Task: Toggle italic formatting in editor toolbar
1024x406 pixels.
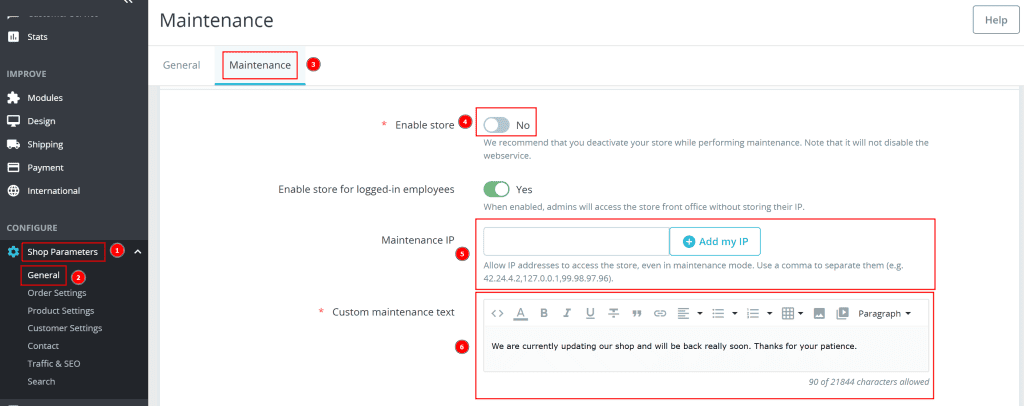Action: click(567, 313)
